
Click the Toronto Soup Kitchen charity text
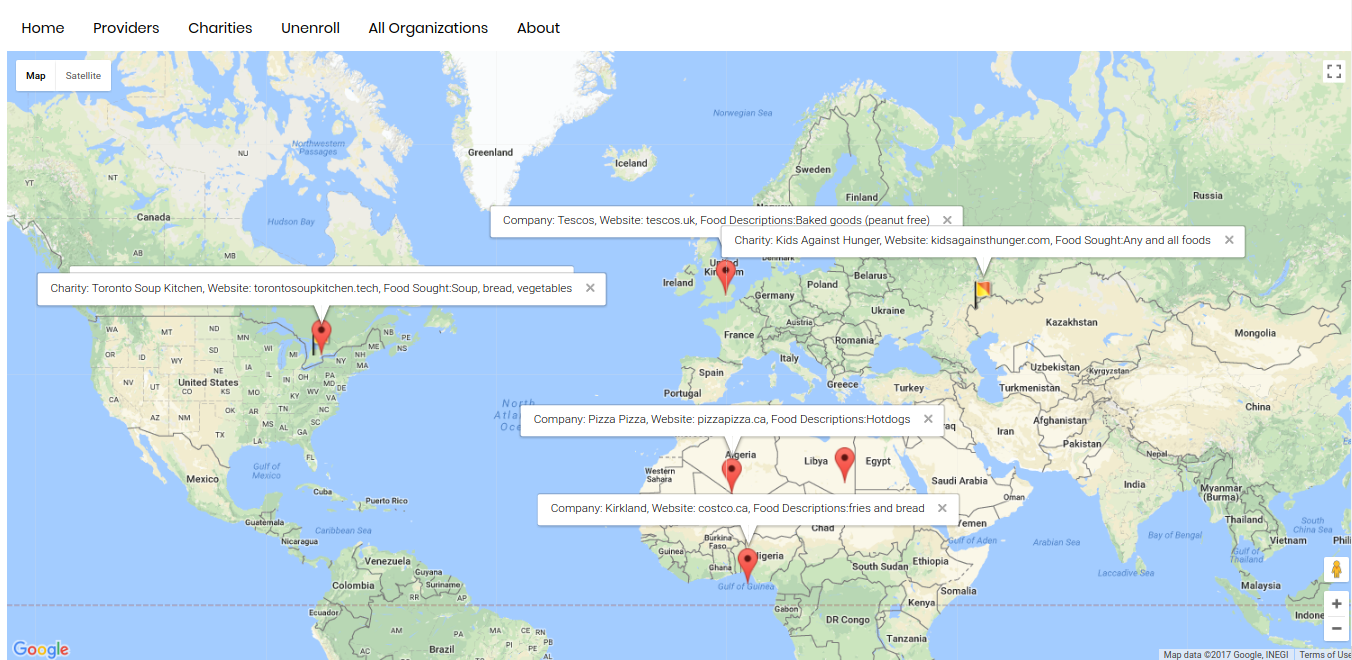pos(311,288)
